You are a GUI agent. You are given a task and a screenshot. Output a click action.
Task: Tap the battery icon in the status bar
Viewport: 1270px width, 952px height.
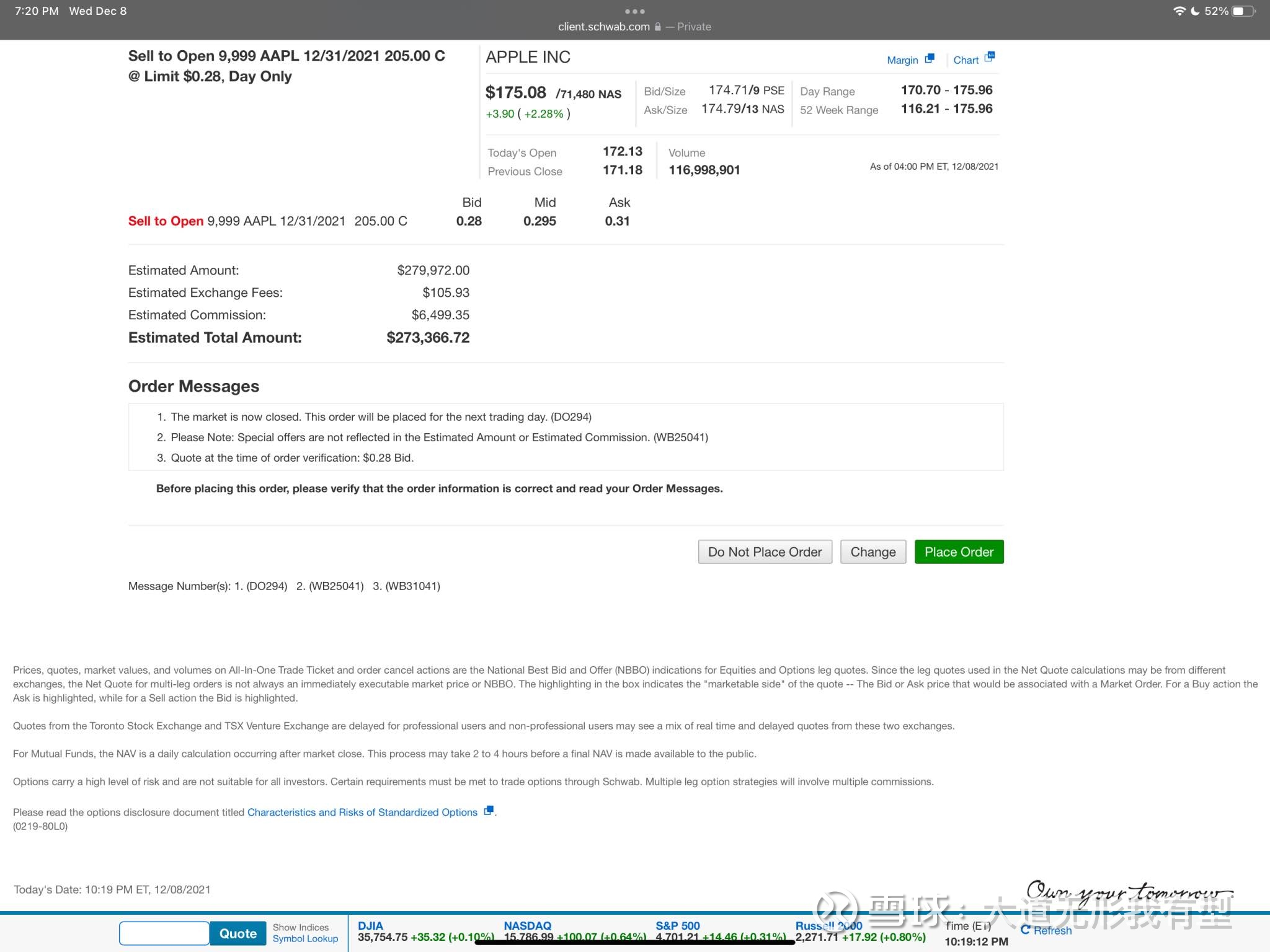coord(1243,11)
